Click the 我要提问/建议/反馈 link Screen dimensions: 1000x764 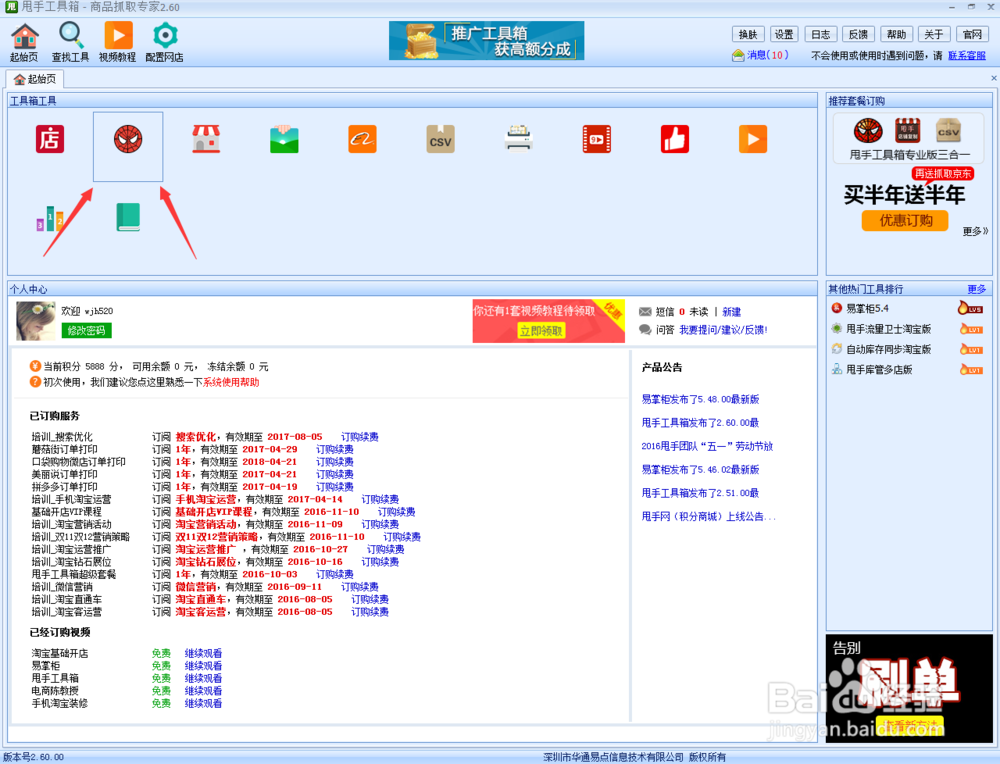click(723, 330)
